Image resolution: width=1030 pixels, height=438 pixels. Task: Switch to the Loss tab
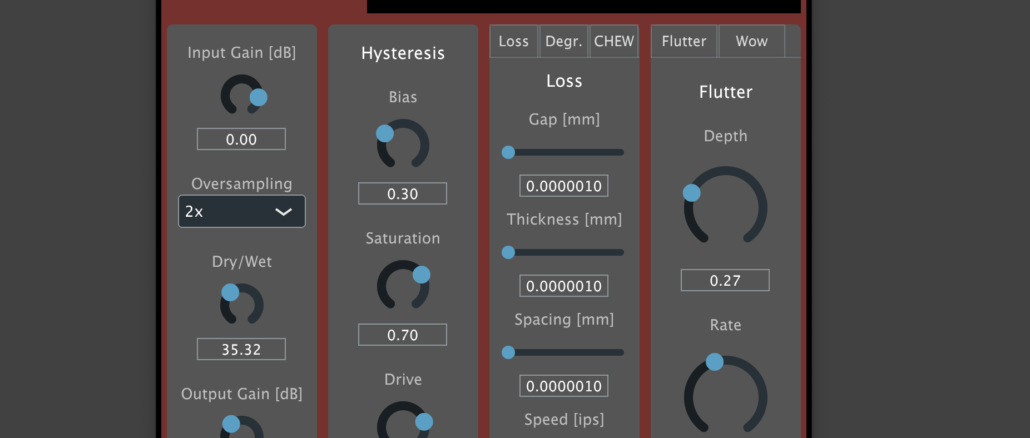pos(514,41)
